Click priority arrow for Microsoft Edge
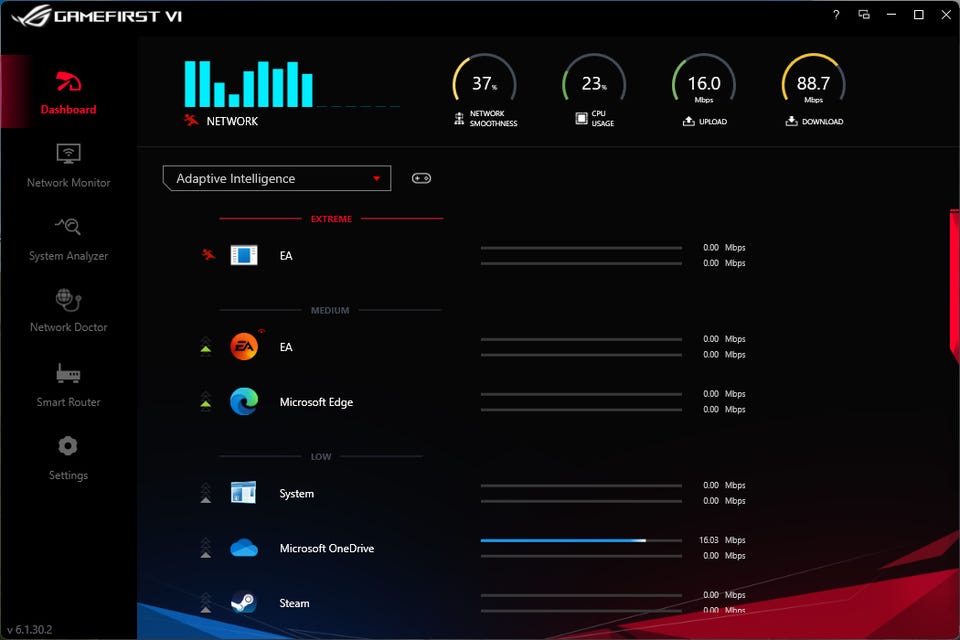The height and width of the screenshot is (640, 960). 206,401
